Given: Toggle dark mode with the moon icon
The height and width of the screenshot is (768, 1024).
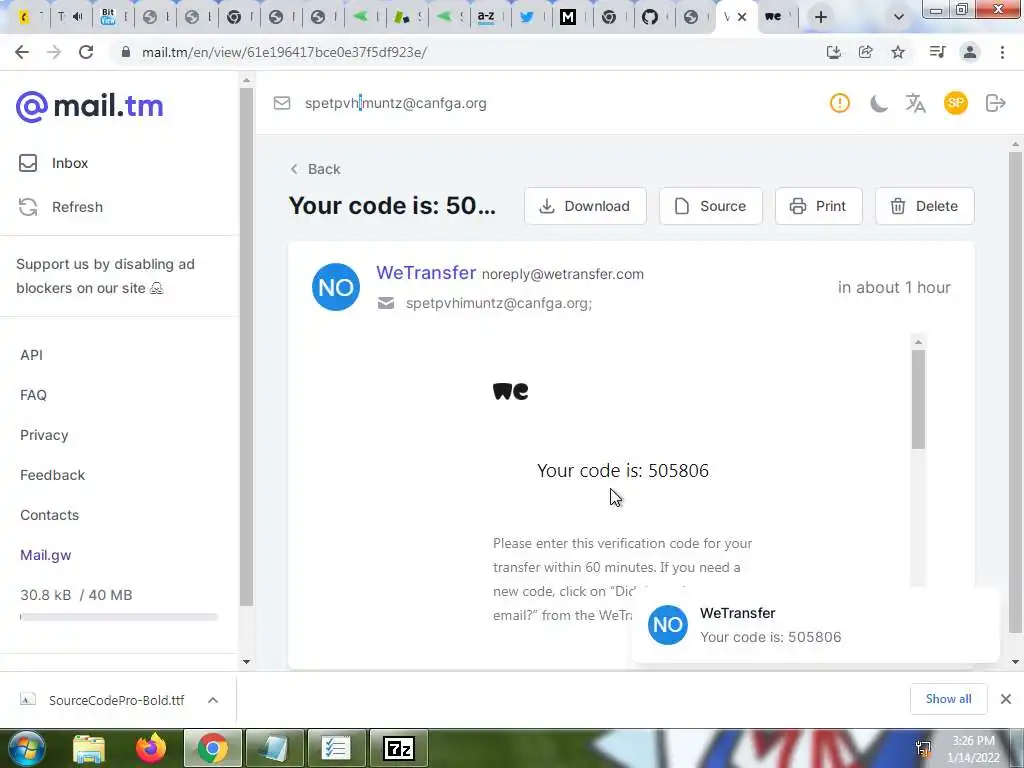Looking at the screenshot, I should (878, 103).
